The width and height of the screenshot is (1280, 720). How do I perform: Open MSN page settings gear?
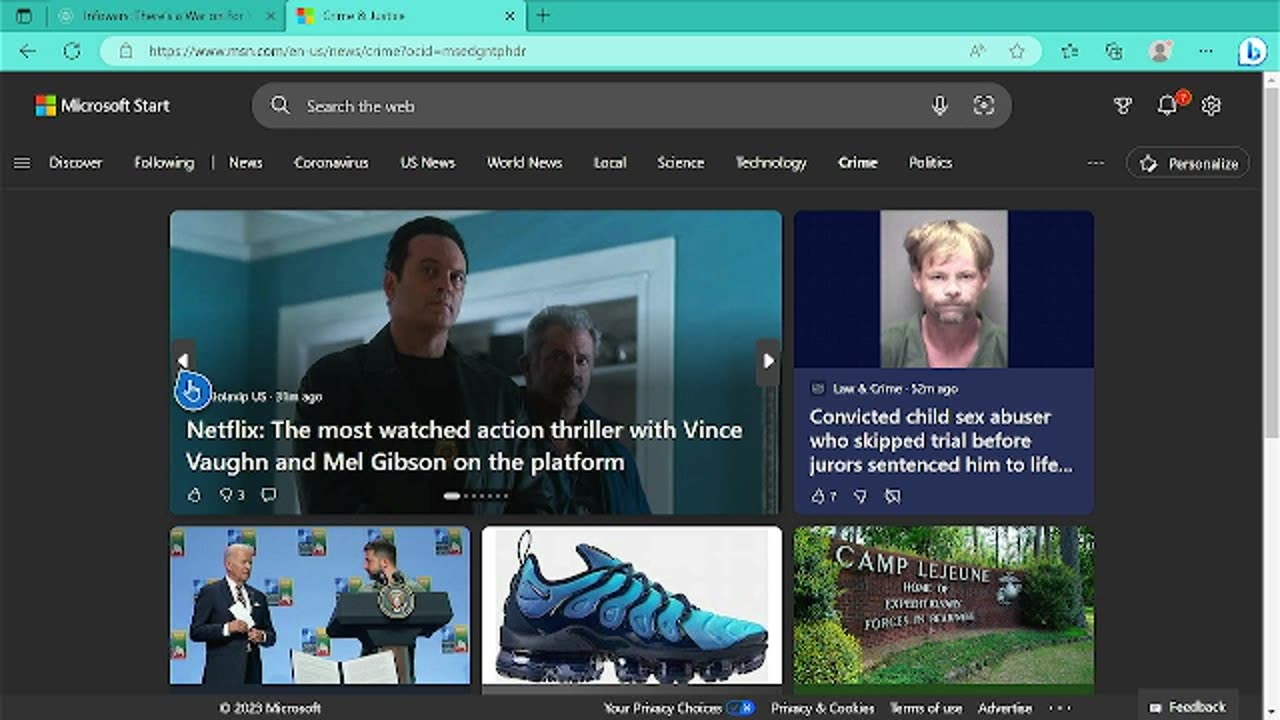tap(1211, 105)
